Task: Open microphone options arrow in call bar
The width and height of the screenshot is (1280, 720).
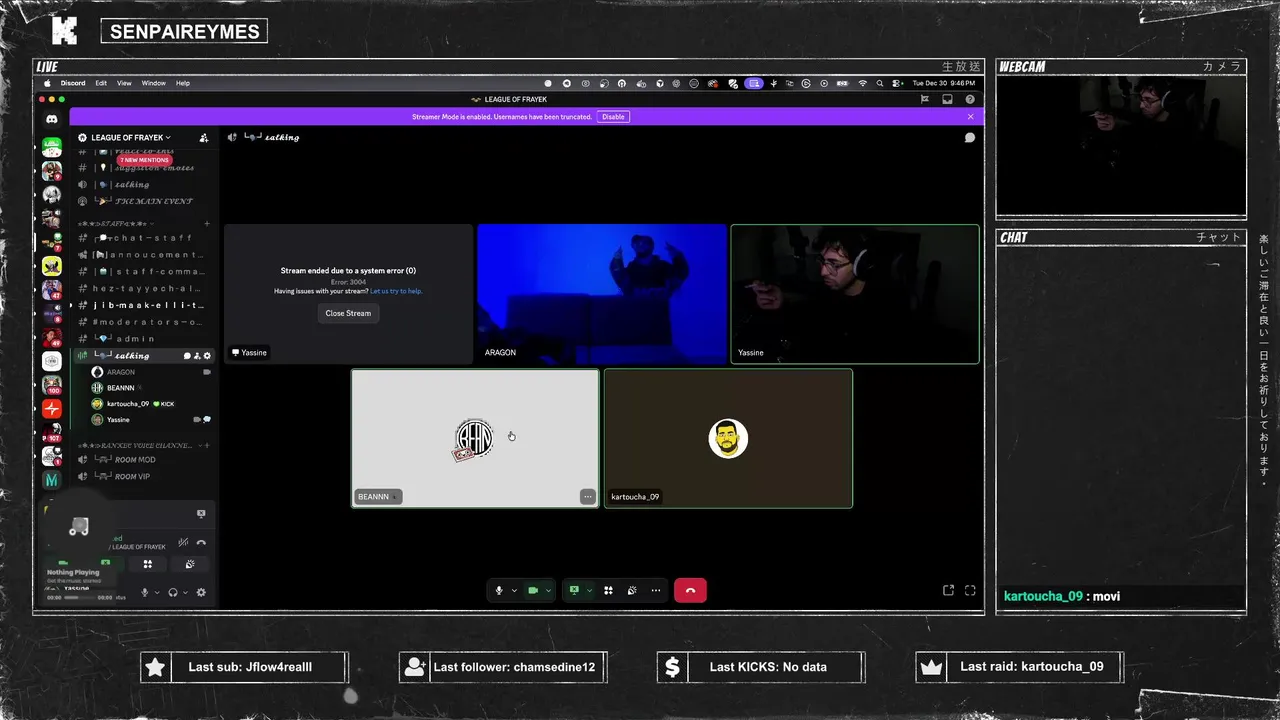Action: coord(514,590)
